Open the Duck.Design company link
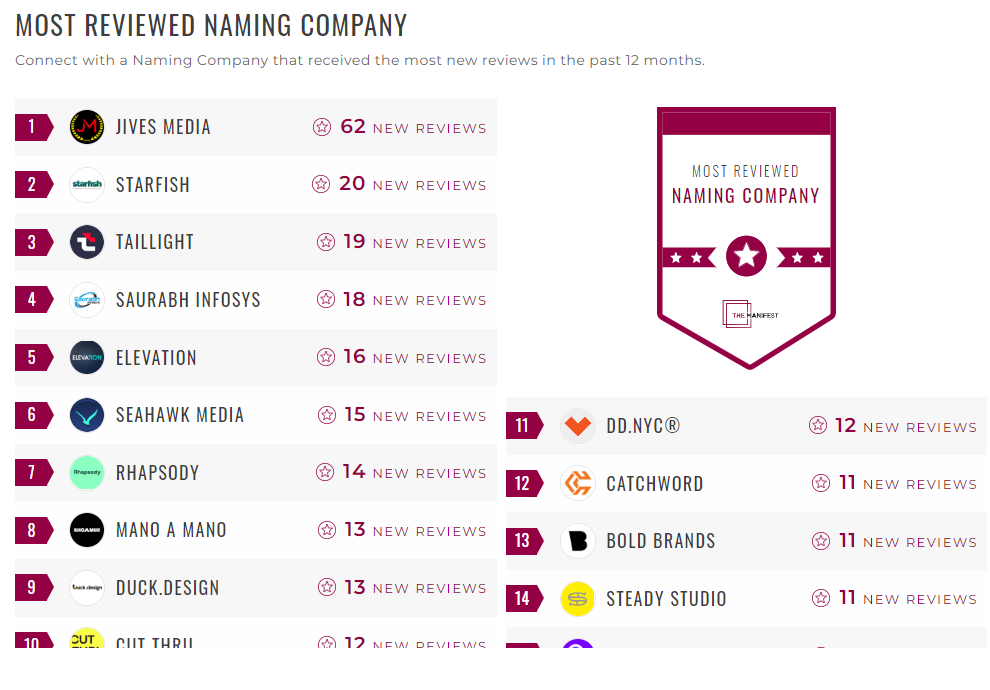The image size is (990, 690). pos(167,588)
